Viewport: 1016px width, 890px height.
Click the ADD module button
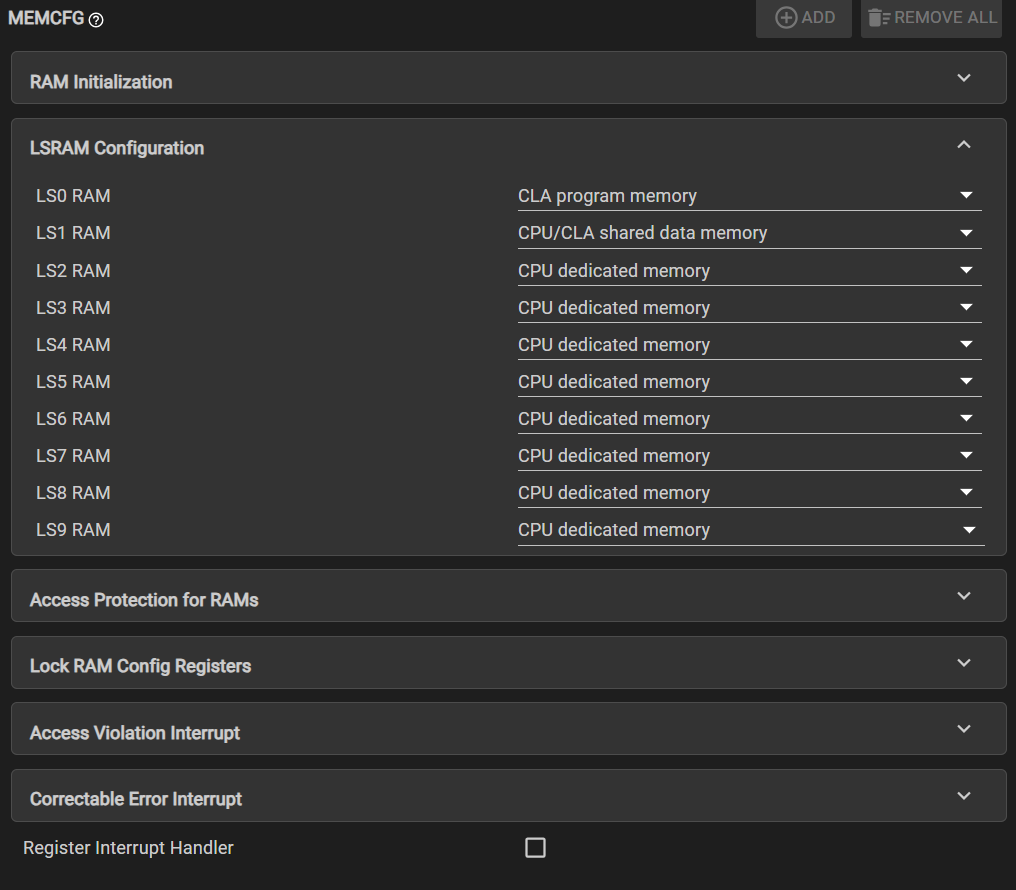click(x=804, y=18)
